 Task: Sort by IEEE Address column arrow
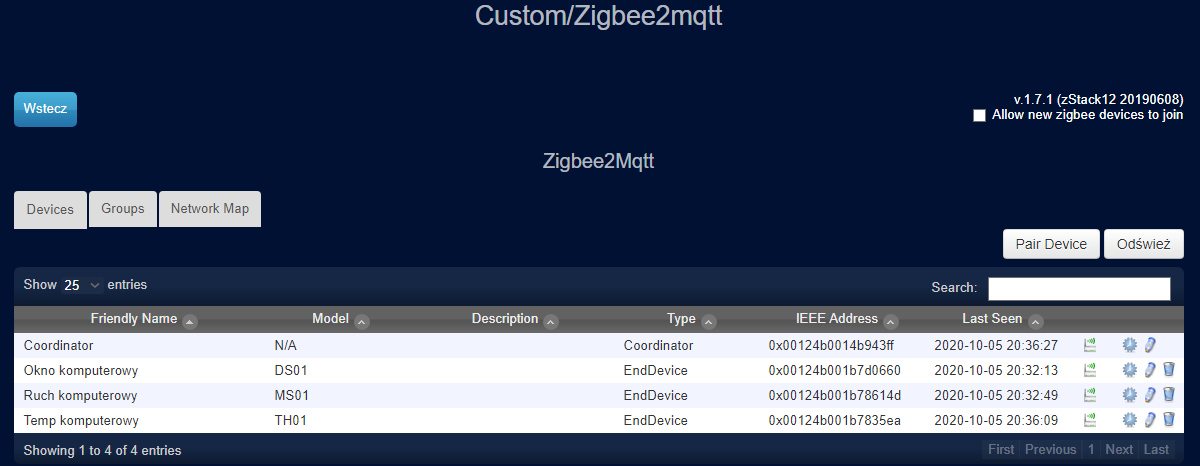point(891,321)
